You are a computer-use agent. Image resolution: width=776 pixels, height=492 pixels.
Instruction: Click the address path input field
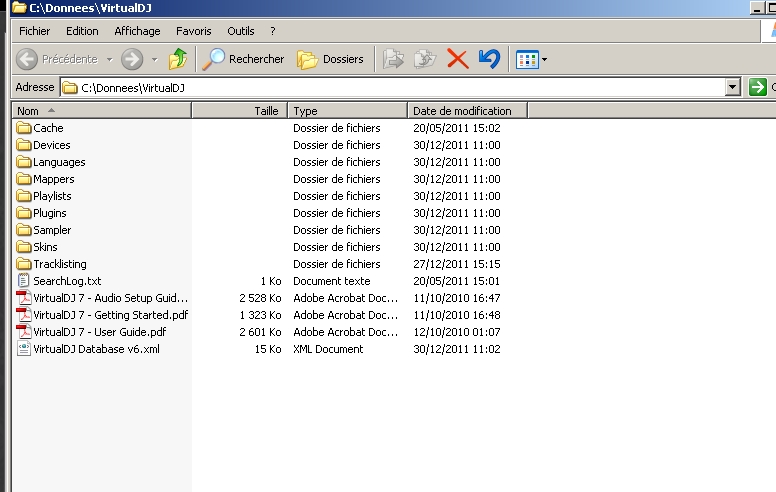tap(400, 88)
